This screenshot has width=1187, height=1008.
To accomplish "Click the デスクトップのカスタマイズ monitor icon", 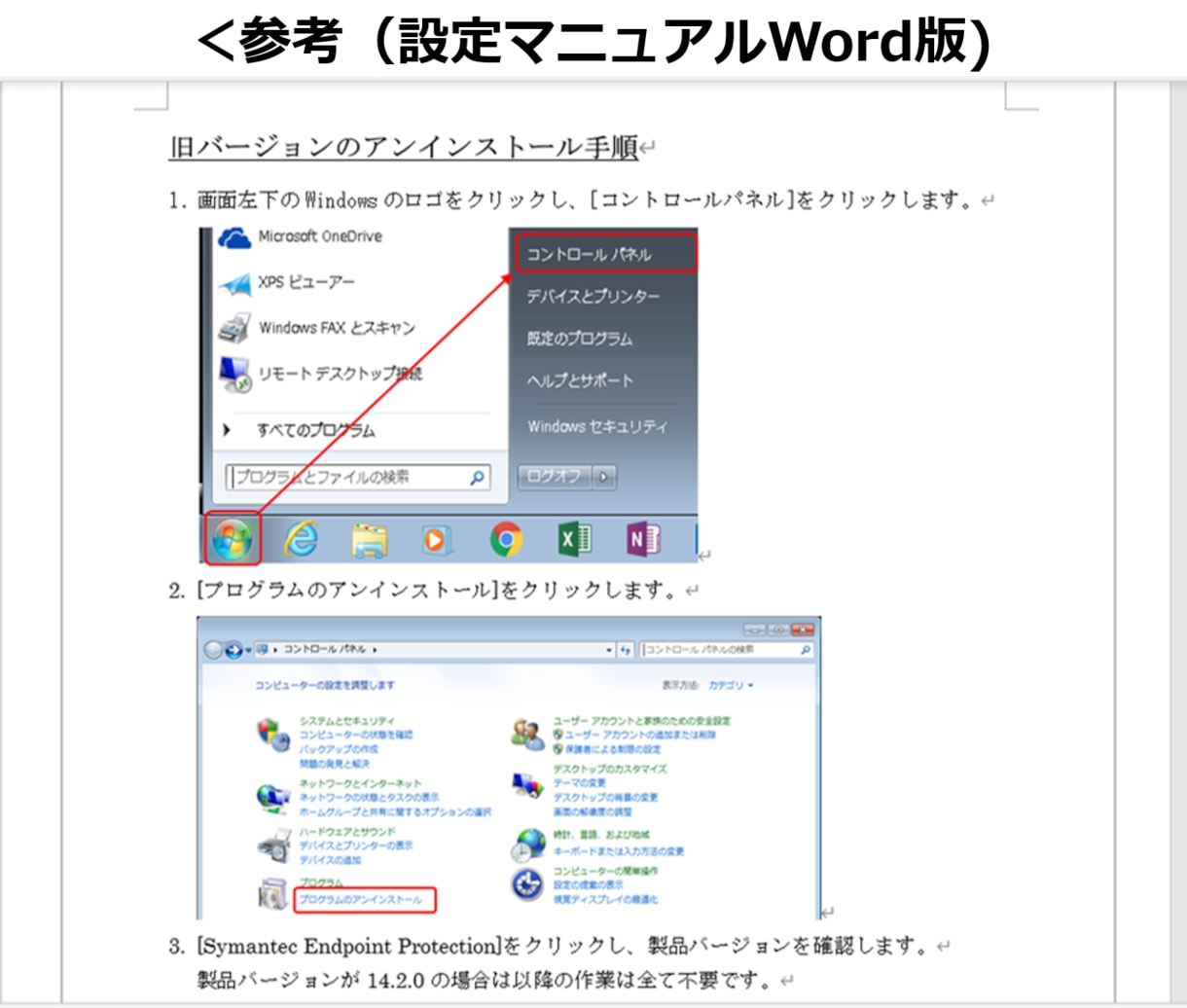I will 527,784.
